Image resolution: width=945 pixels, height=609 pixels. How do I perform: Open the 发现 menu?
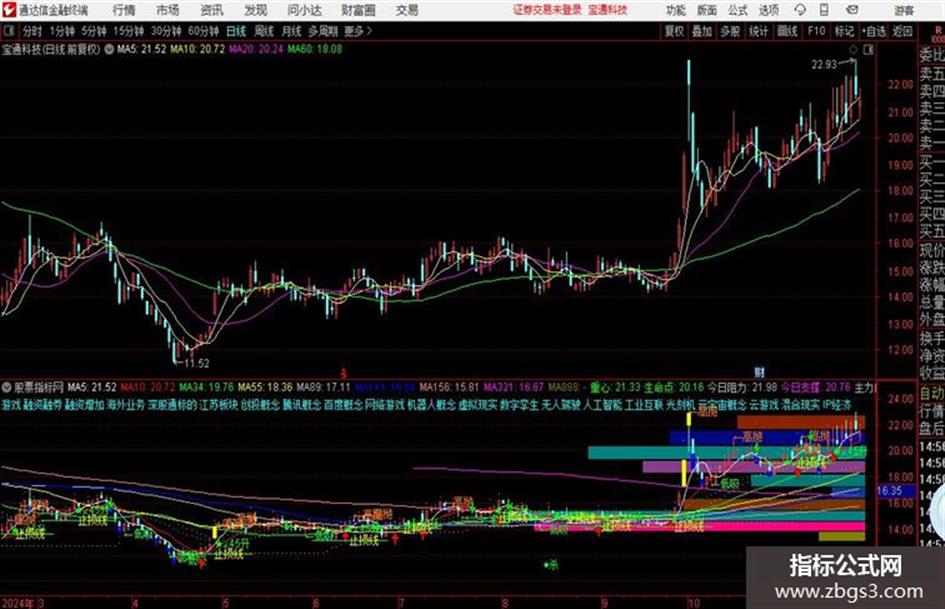[x=256, y=10]
